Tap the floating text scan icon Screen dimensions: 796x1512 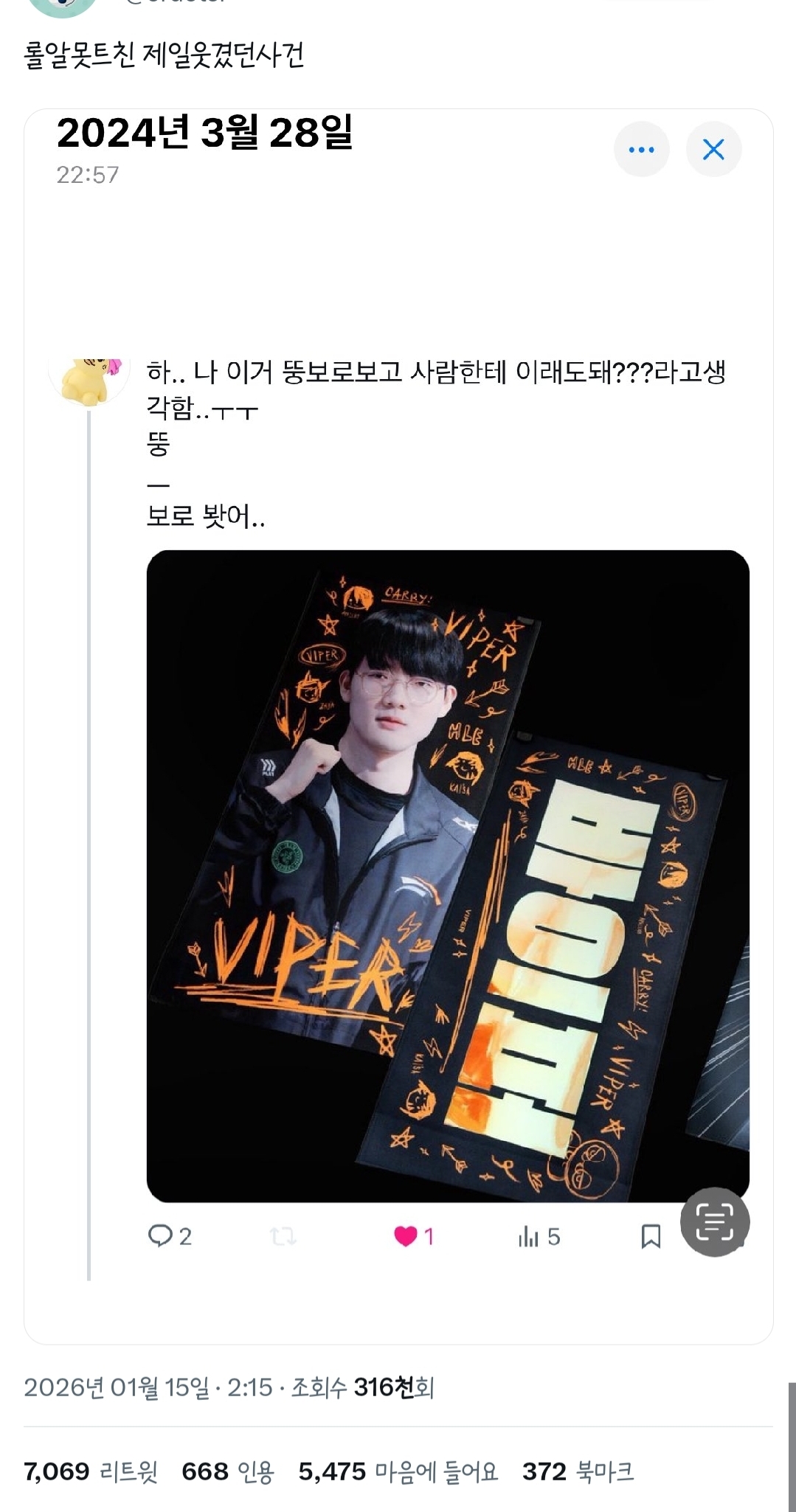tap(715, 1221)
